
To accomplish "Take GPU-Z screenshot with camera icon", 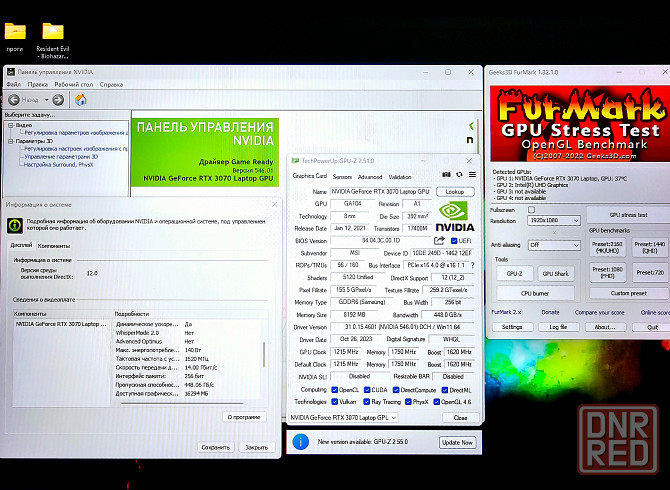I will (446, 174).
